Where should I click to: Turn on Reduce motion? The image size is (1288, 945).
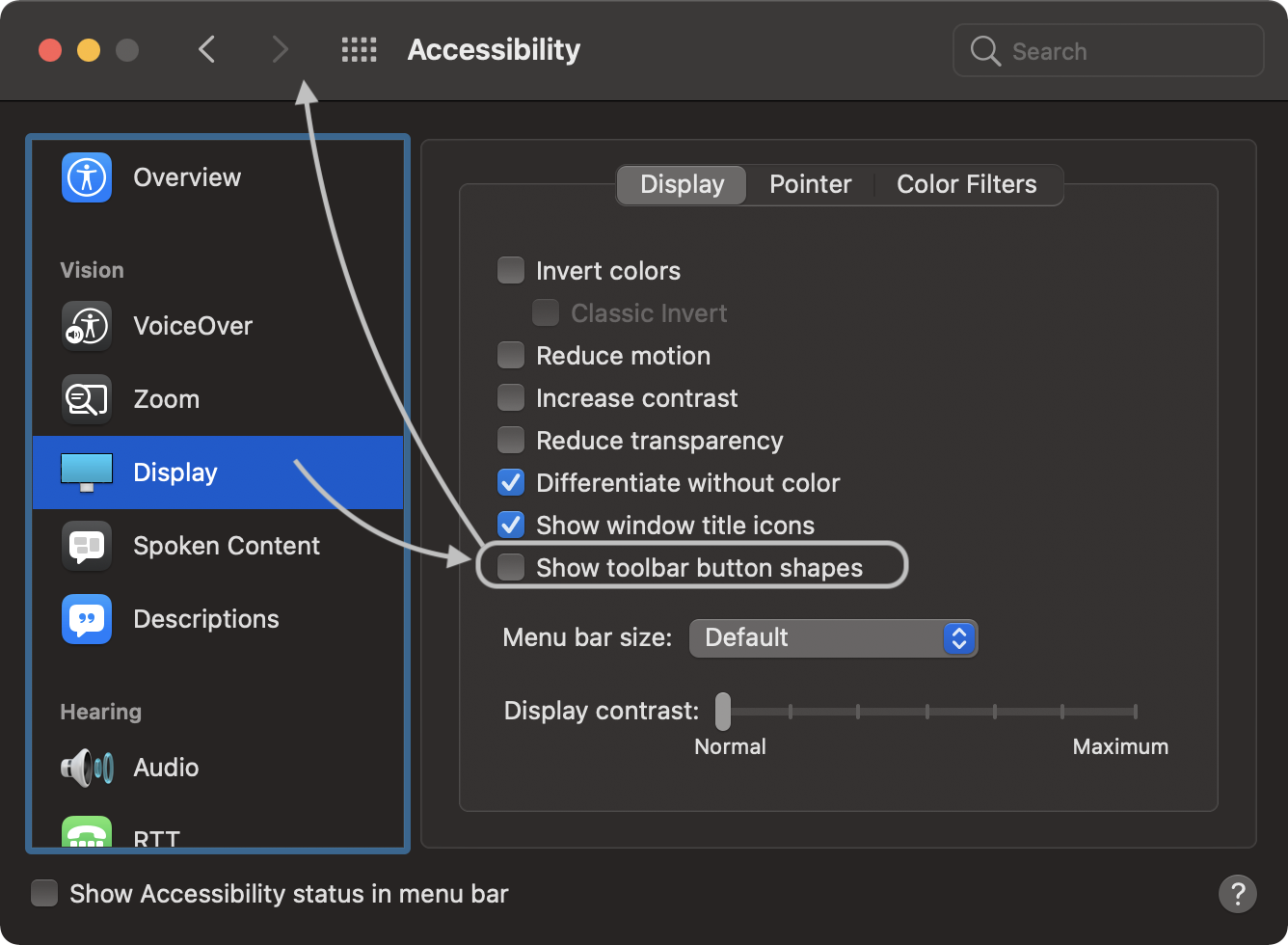(511, 356)
